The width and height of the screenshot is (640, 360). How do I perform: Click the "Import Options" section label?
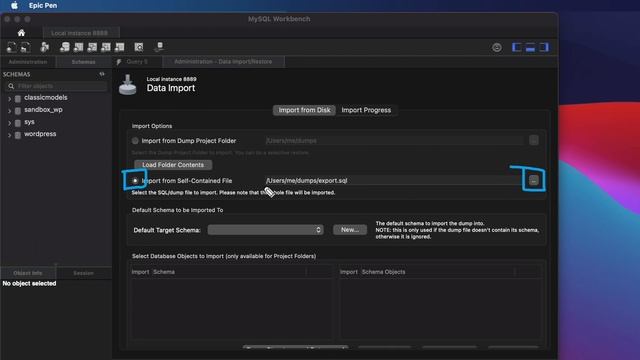(x=152, y=126)
